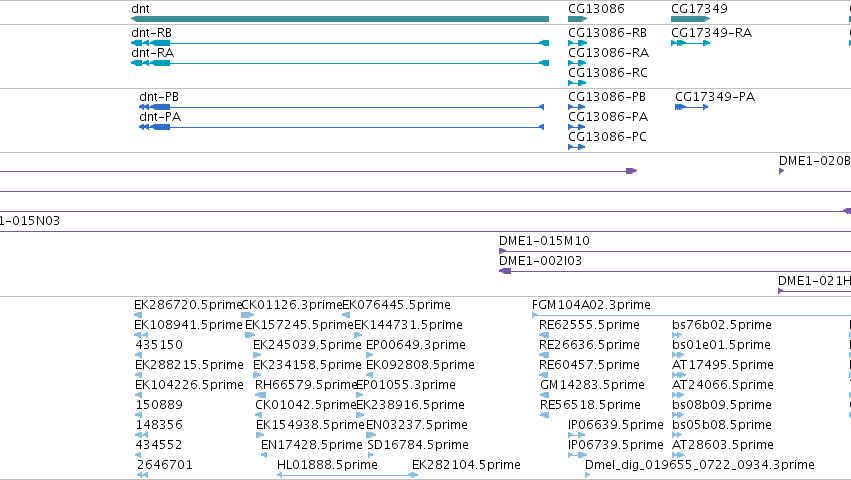This screenshot has width=851, height=480.
Task: Click CG17349-PA protein label
Action: (x=715, y=97)
